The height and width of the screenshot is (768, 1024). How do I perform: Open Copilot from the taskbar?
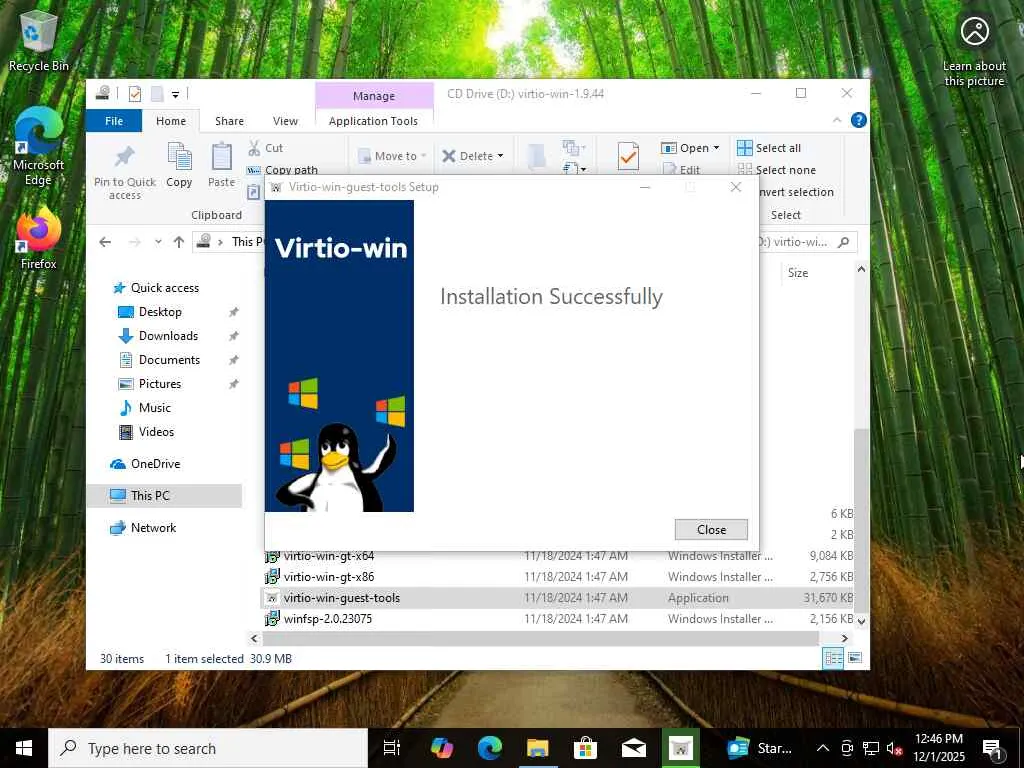click(x=442, y=748)
